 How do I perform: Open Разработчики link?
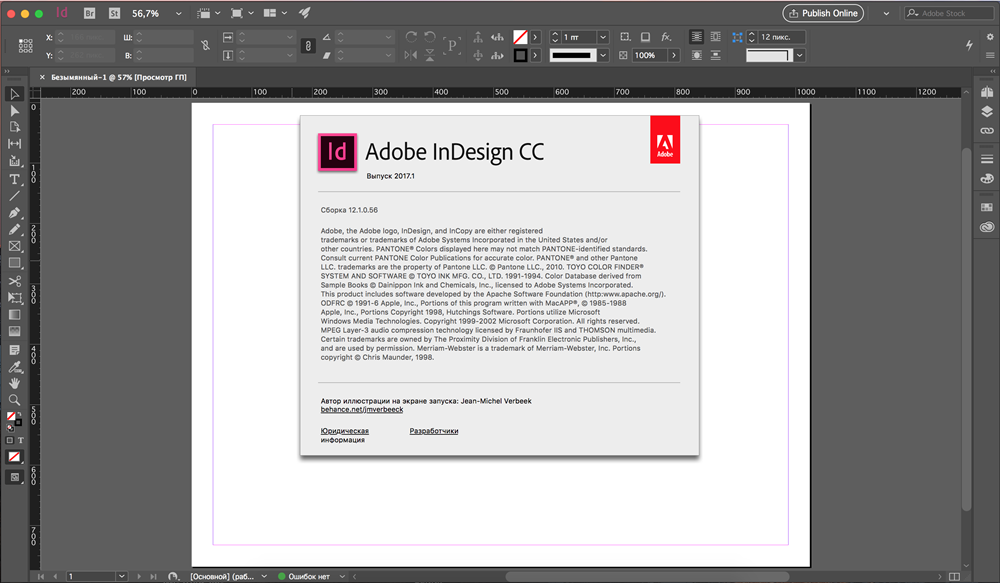[x=434, y=431]
